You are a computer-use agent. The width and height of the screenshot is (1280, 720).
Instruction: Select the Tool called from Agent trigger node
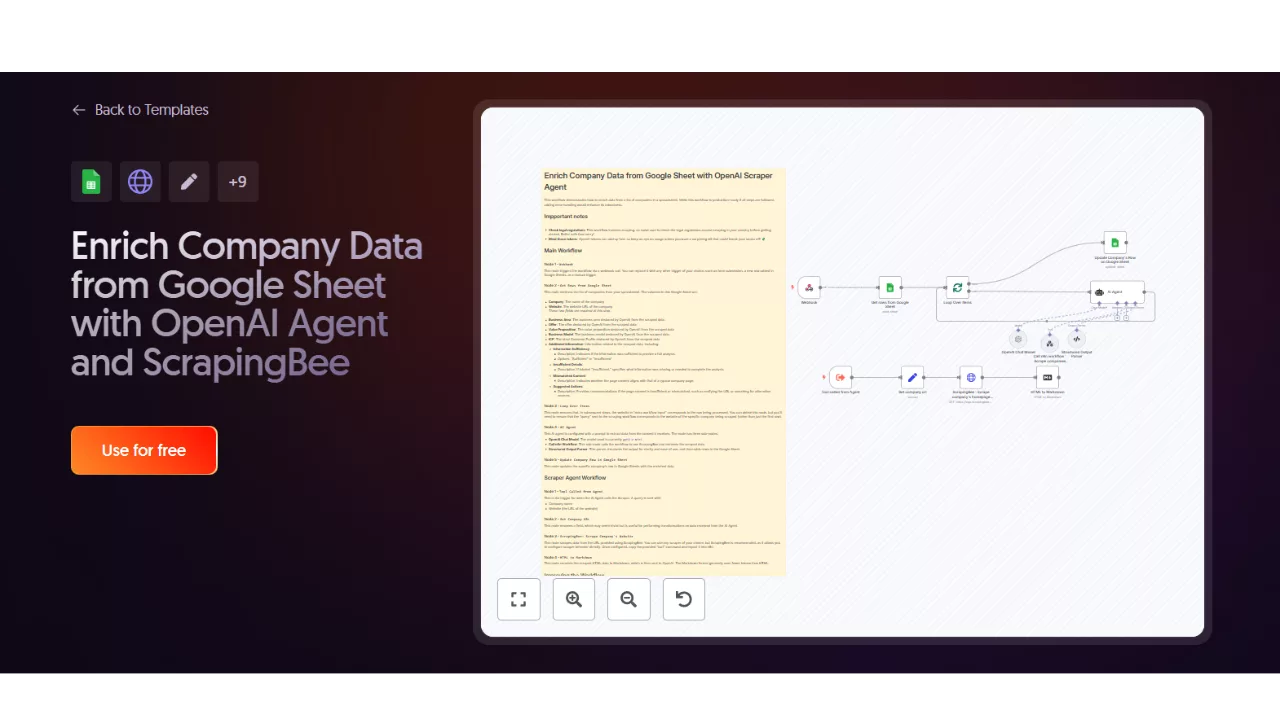click(x=840, y=377)
